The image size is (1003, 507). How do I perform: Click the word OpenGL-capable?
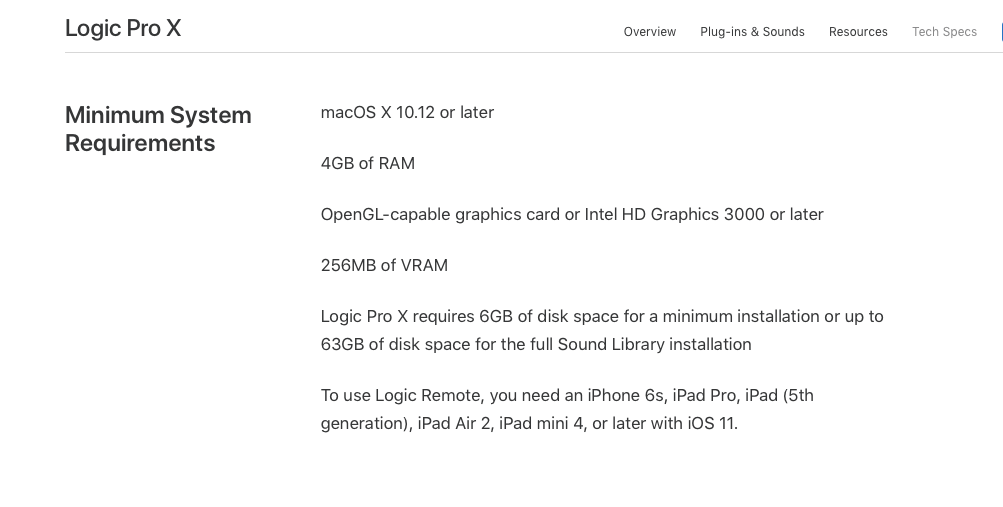385,214
